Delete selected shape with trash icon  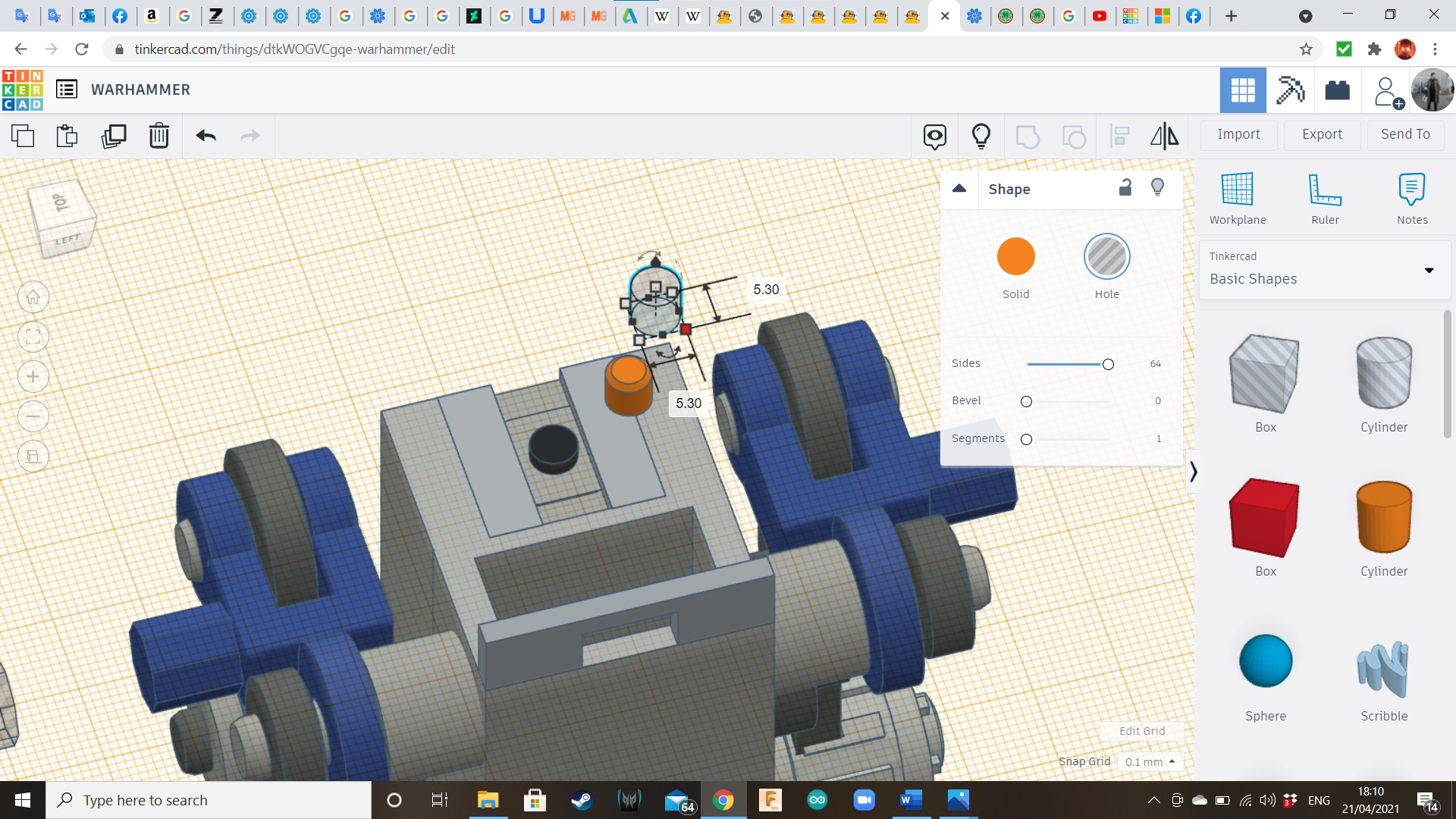click(x=159, y=136)
